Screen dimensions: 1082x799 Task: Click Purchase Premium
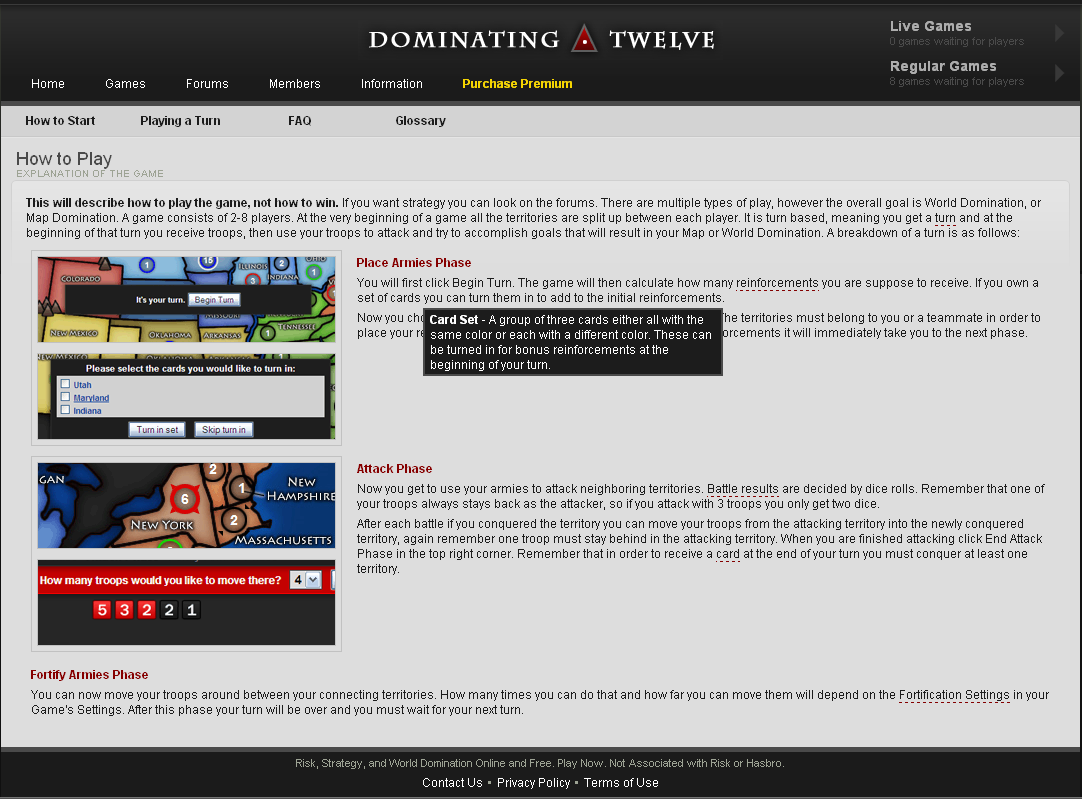click(517, 83)
